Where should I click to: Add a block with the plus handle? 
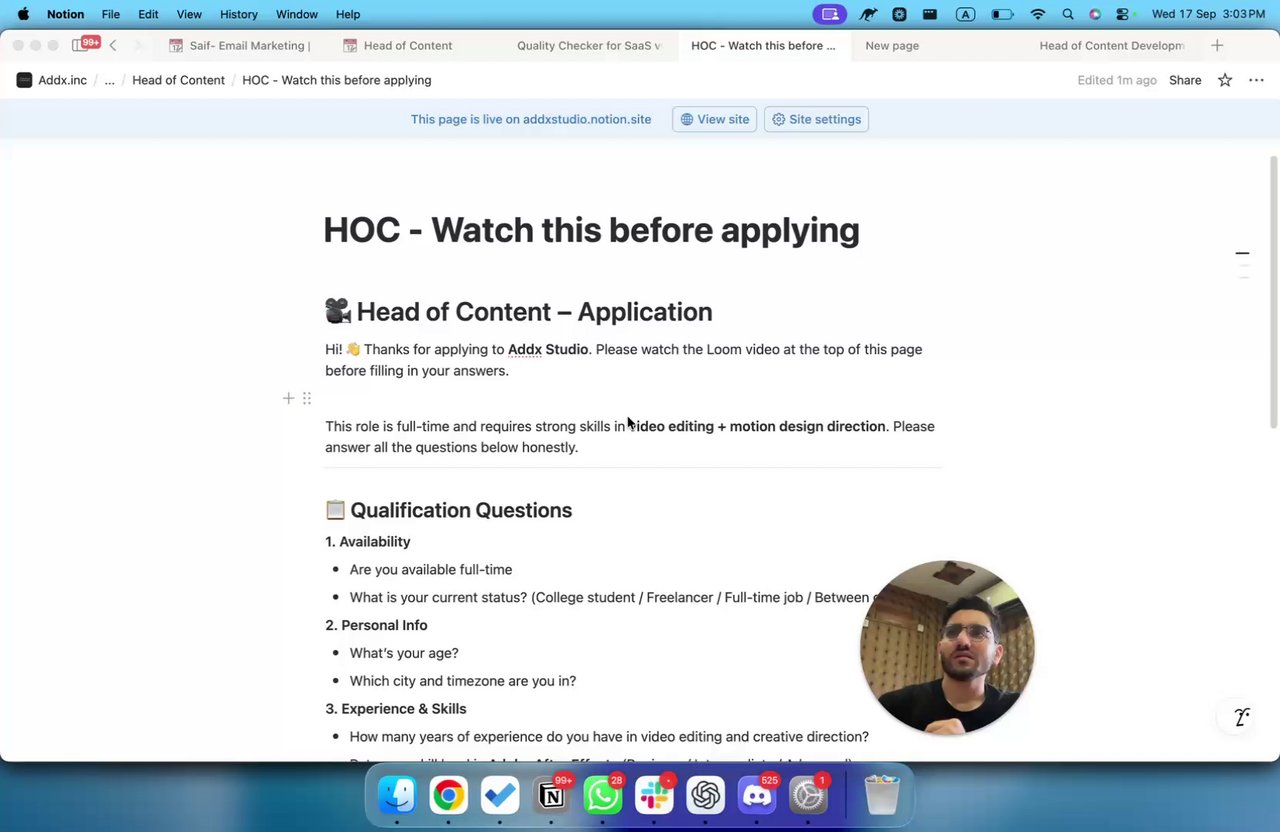point(288,398)
